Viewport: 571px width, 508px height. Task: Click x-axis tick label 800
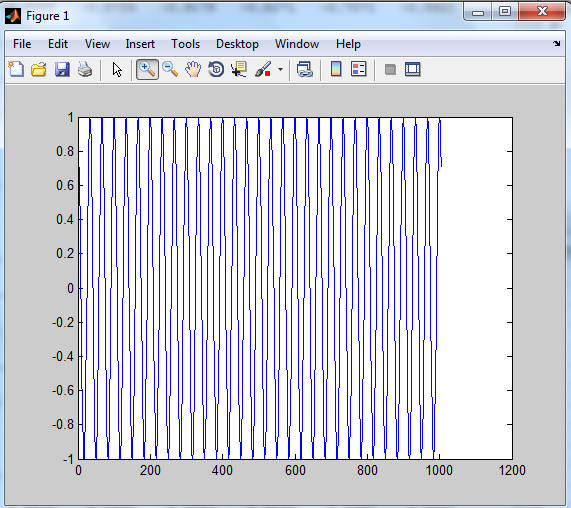367,470
